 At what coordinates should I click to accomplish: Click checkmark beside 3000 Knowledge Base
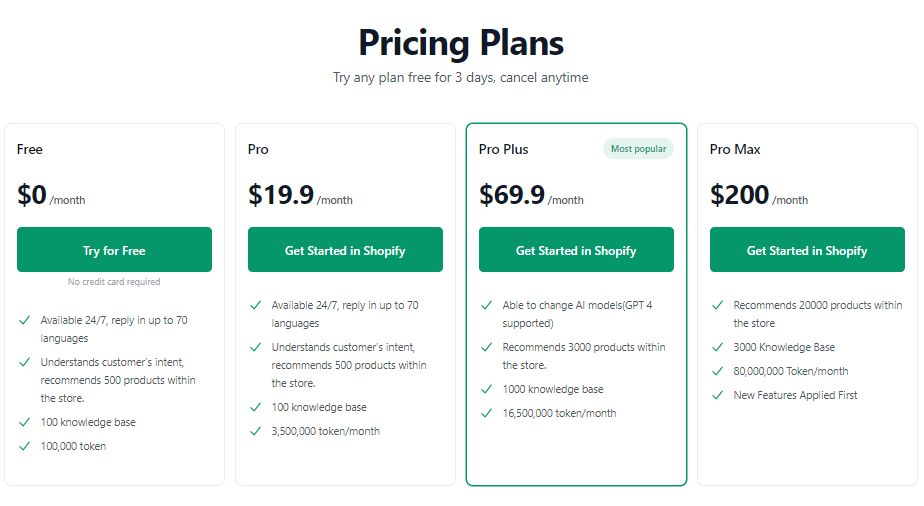(x=718, y=347)
